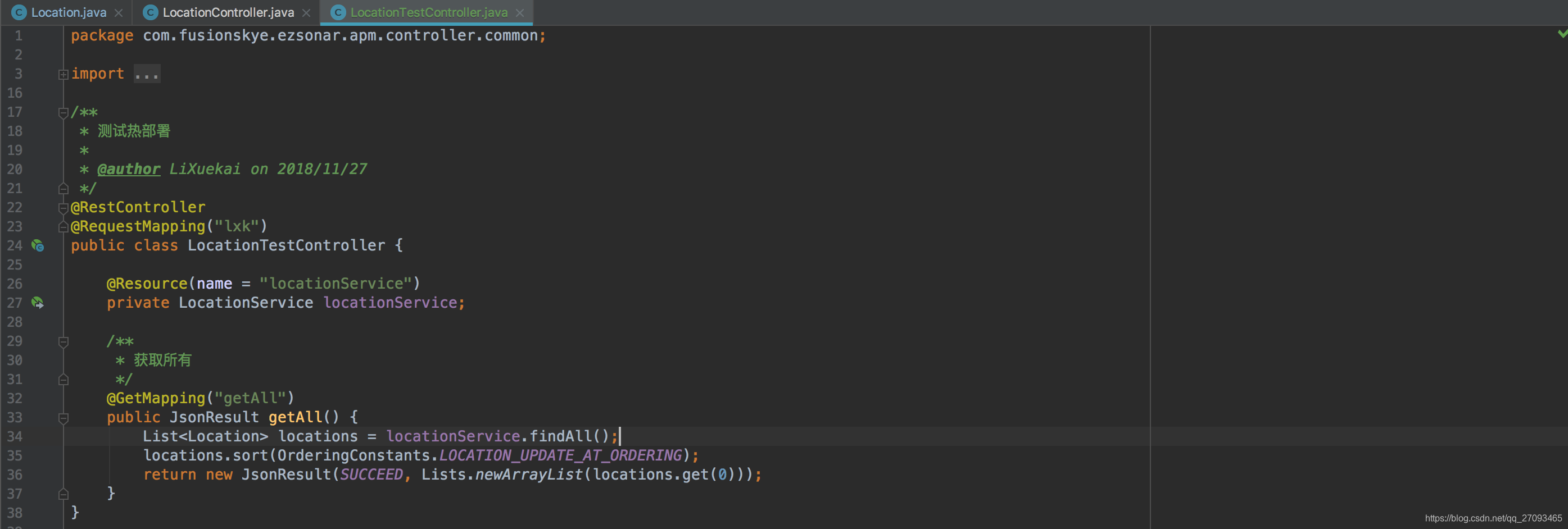Close the LocationTestController.java tab

coord(520,13)
